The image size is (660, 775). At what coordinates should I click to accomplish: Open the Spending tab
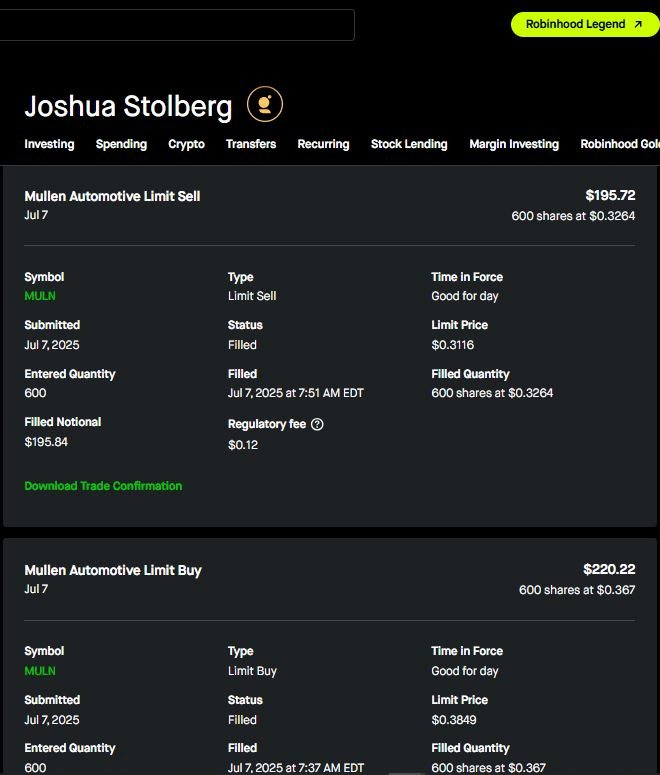[x=121, y=144]
